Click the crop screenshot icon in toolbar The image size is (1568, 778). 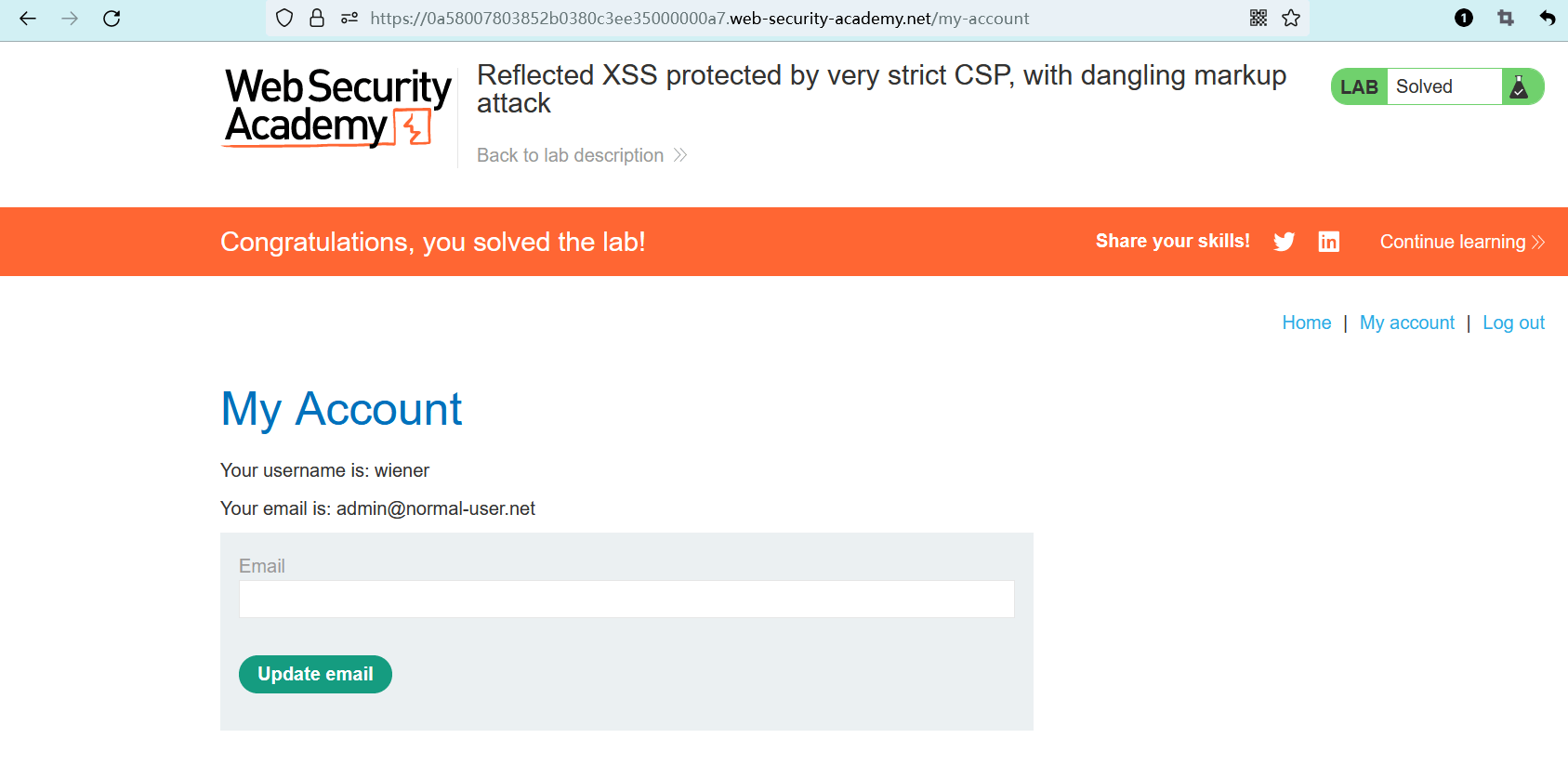(1506, 19)
